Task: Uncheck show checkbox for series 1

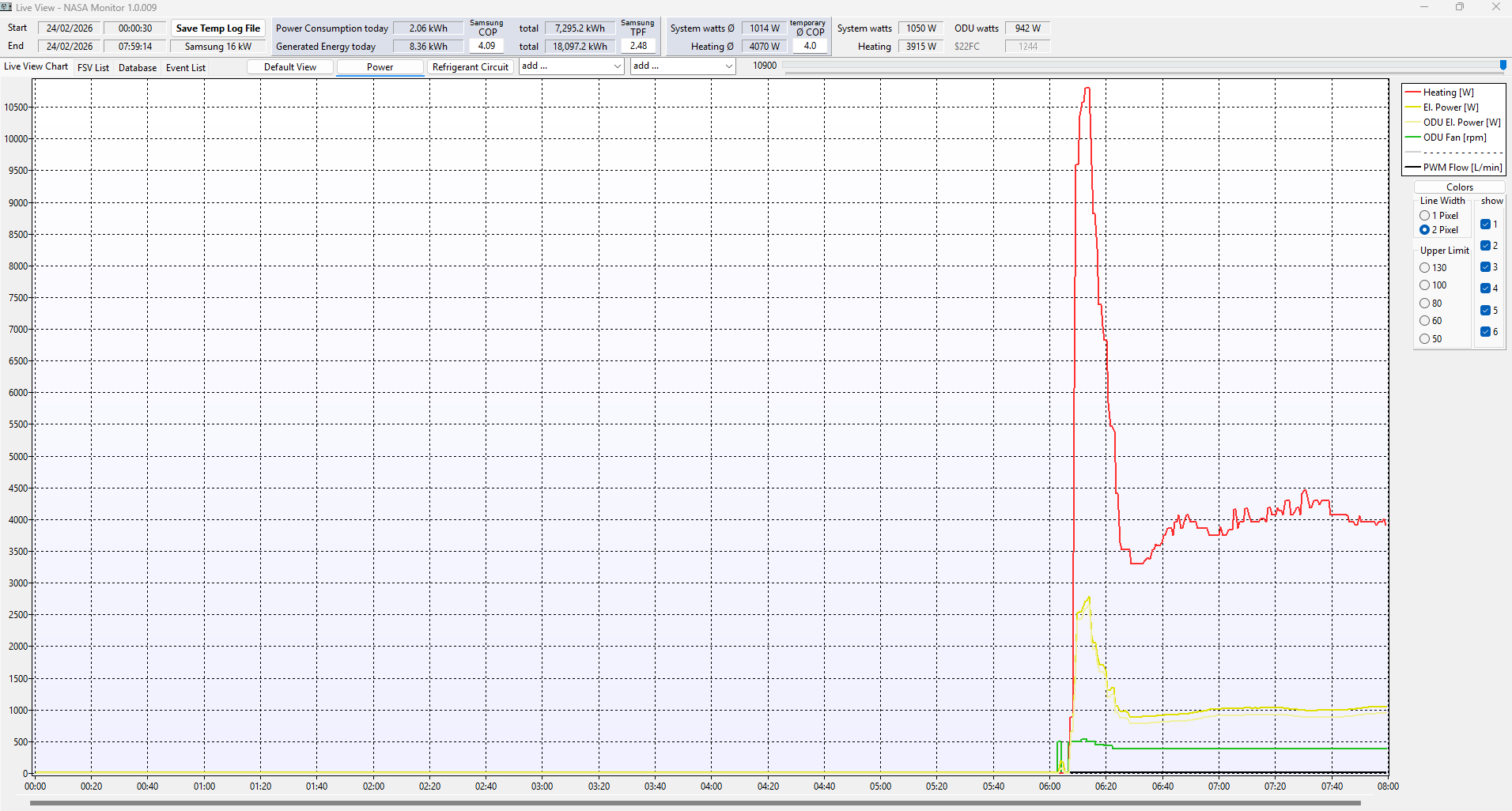Action: click(1485, 224)
